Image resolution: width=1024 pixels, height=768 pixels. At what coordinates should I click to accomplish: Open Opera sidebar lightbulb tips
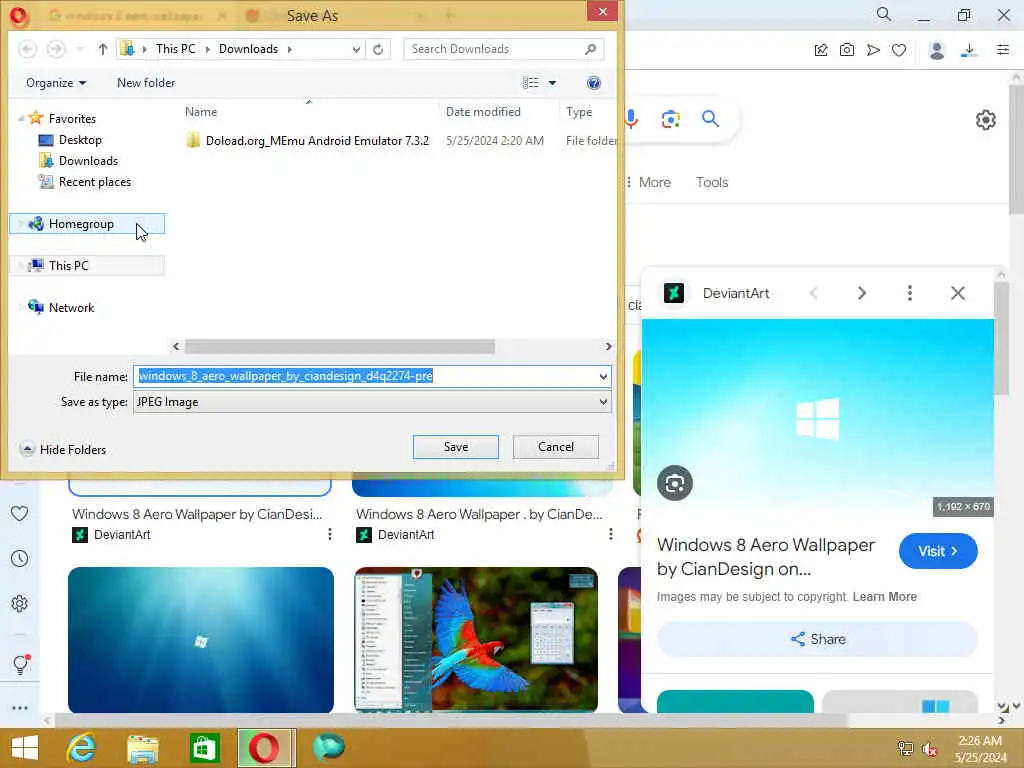pyautogui.click(x=20, y=664)
